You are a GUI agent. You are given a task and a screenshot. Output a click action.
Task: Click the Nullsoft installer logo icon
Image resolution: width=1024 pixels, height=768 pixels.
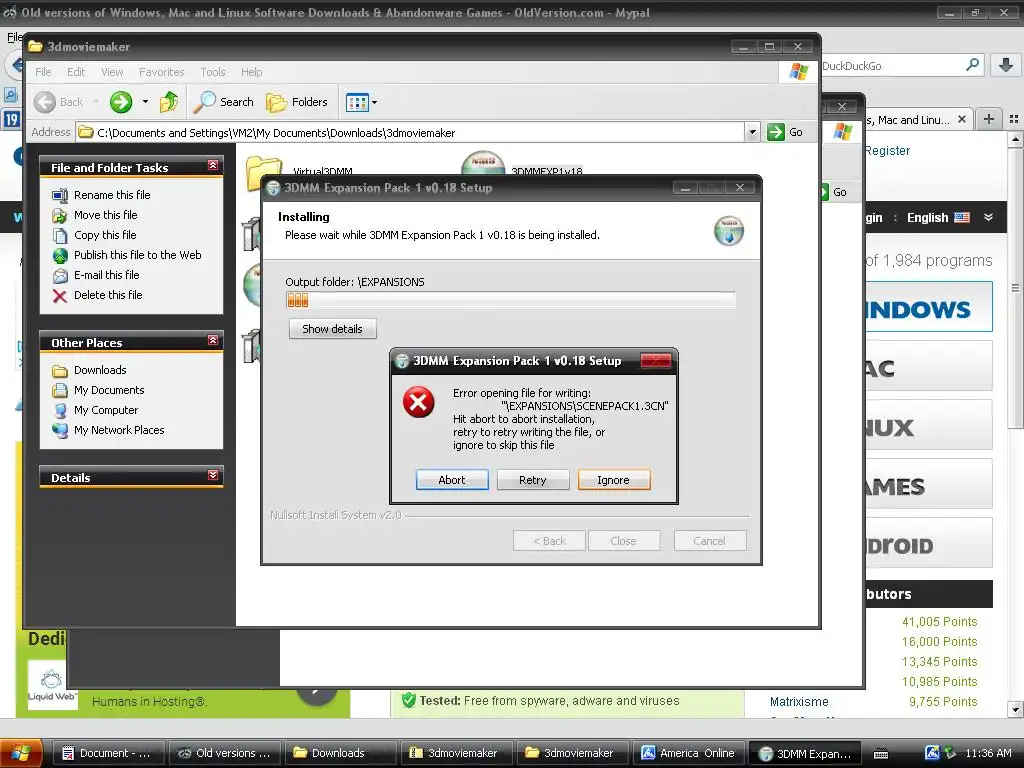[729, 231]
